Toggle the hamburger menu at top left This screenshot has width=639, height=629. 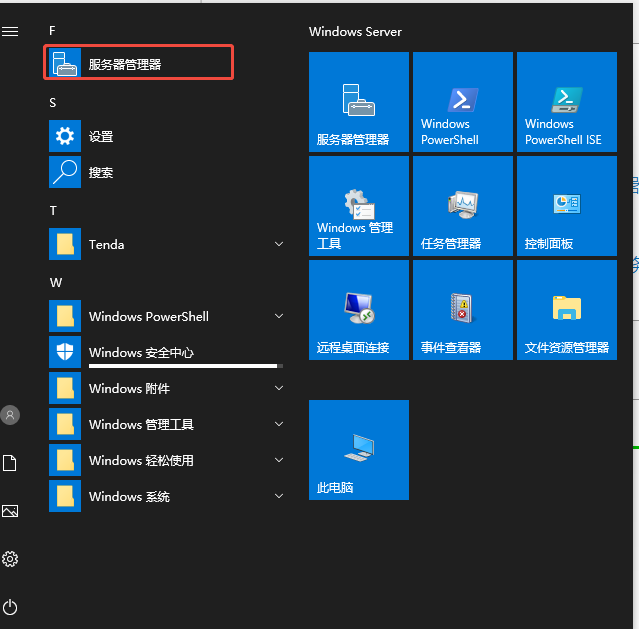[10, 32]
